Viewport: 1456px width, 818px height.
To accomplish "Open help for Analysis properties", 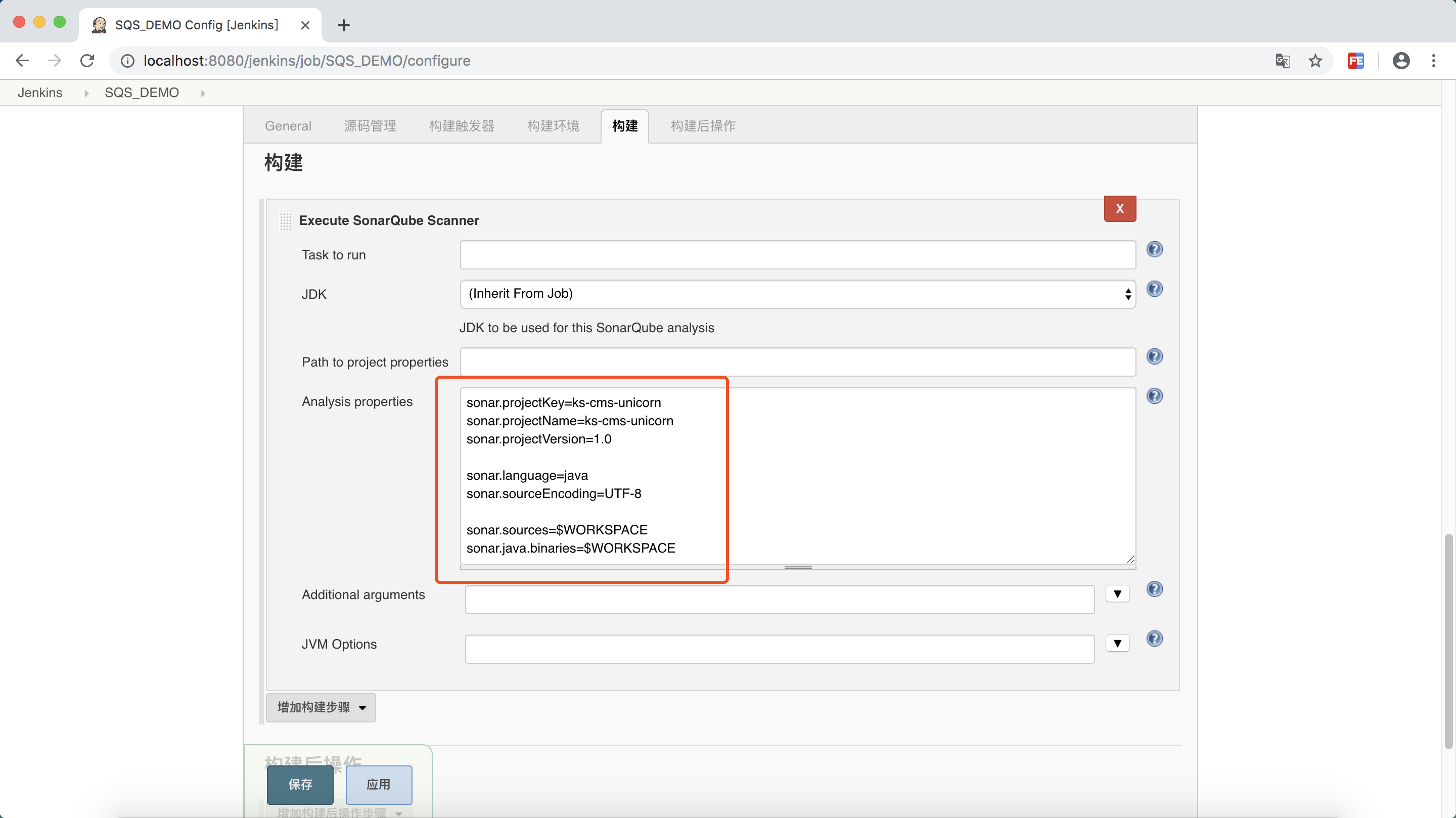I will tap(1154, 396).
